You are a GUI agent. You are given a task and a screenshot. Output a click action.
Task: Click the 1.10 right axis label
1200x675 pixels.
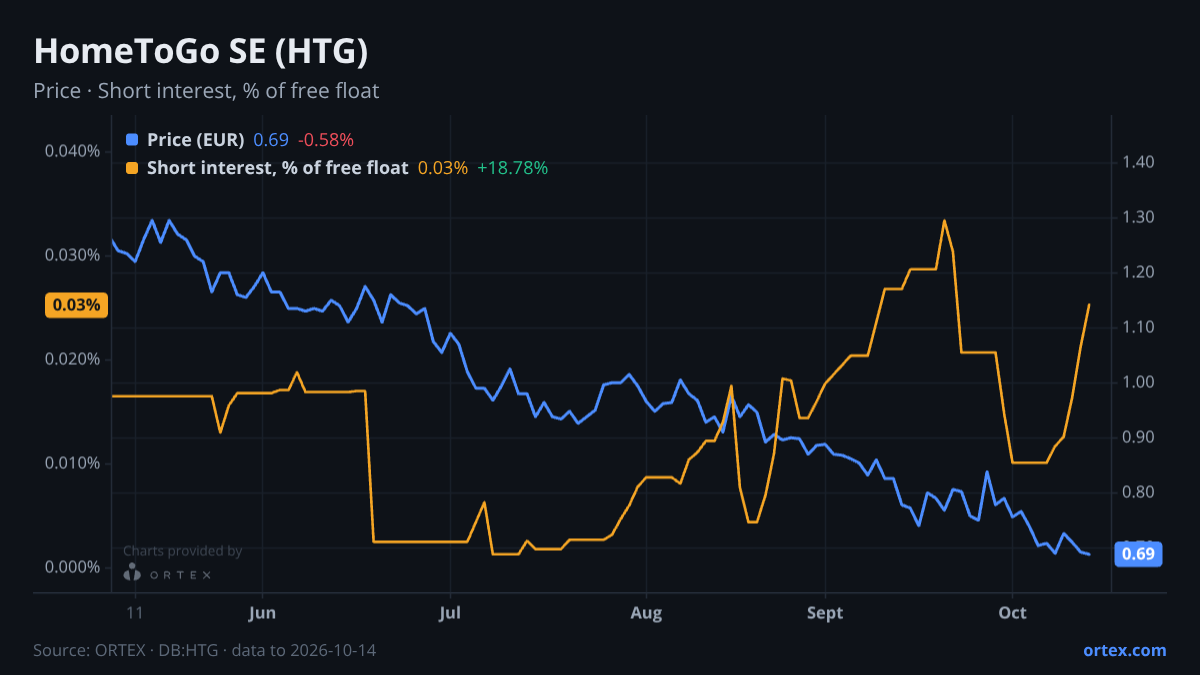point(1138,327)
